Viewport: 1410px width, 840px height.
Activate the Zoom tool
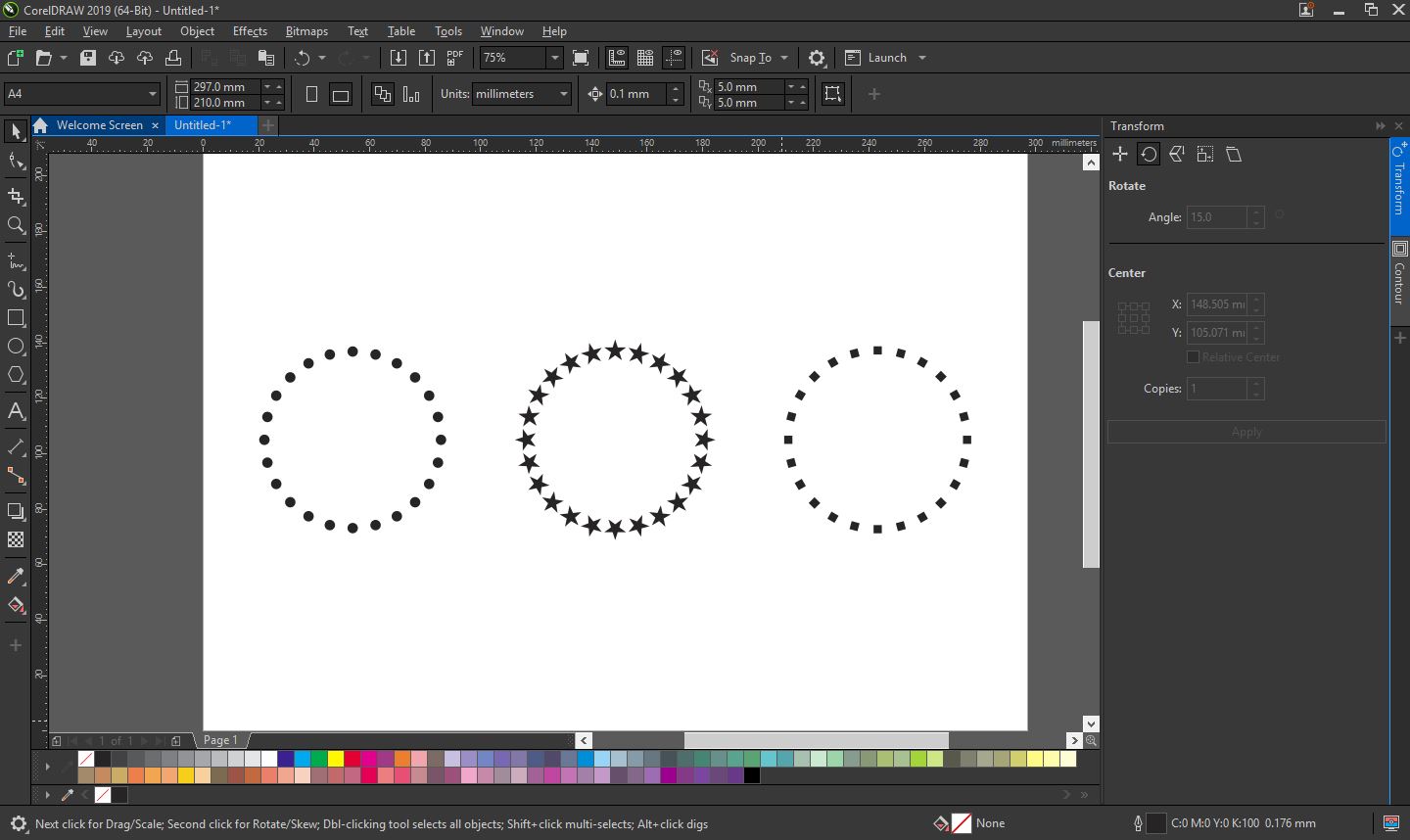coord(16,225)
